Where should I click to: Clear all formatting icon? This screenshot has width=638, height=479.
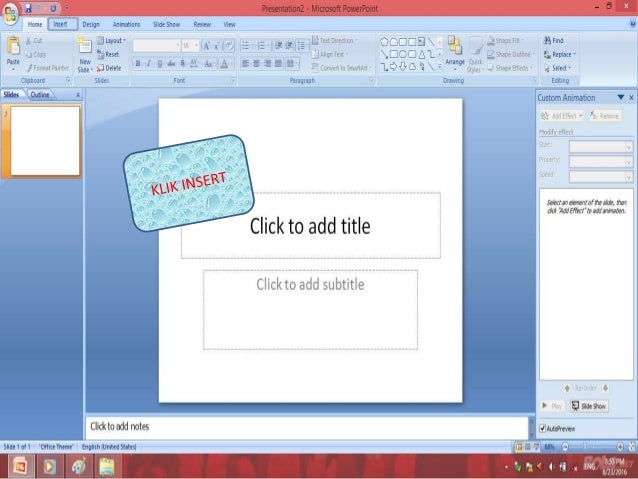click(229, 46)
